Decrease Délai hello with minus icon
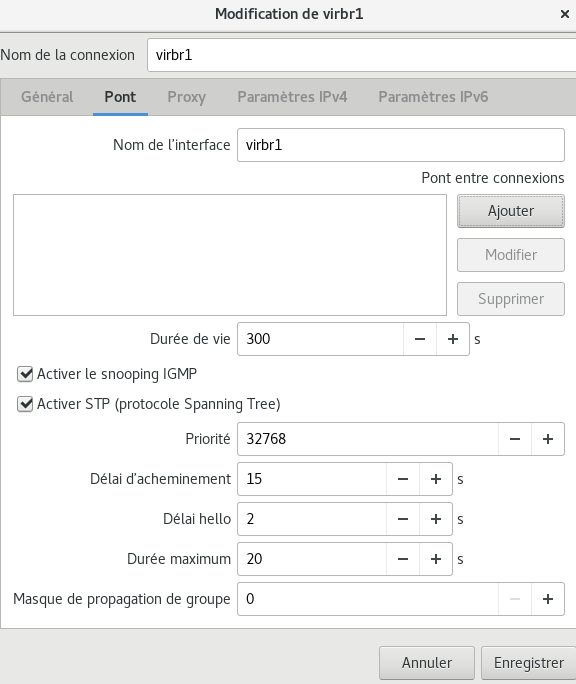 (403, 519)
